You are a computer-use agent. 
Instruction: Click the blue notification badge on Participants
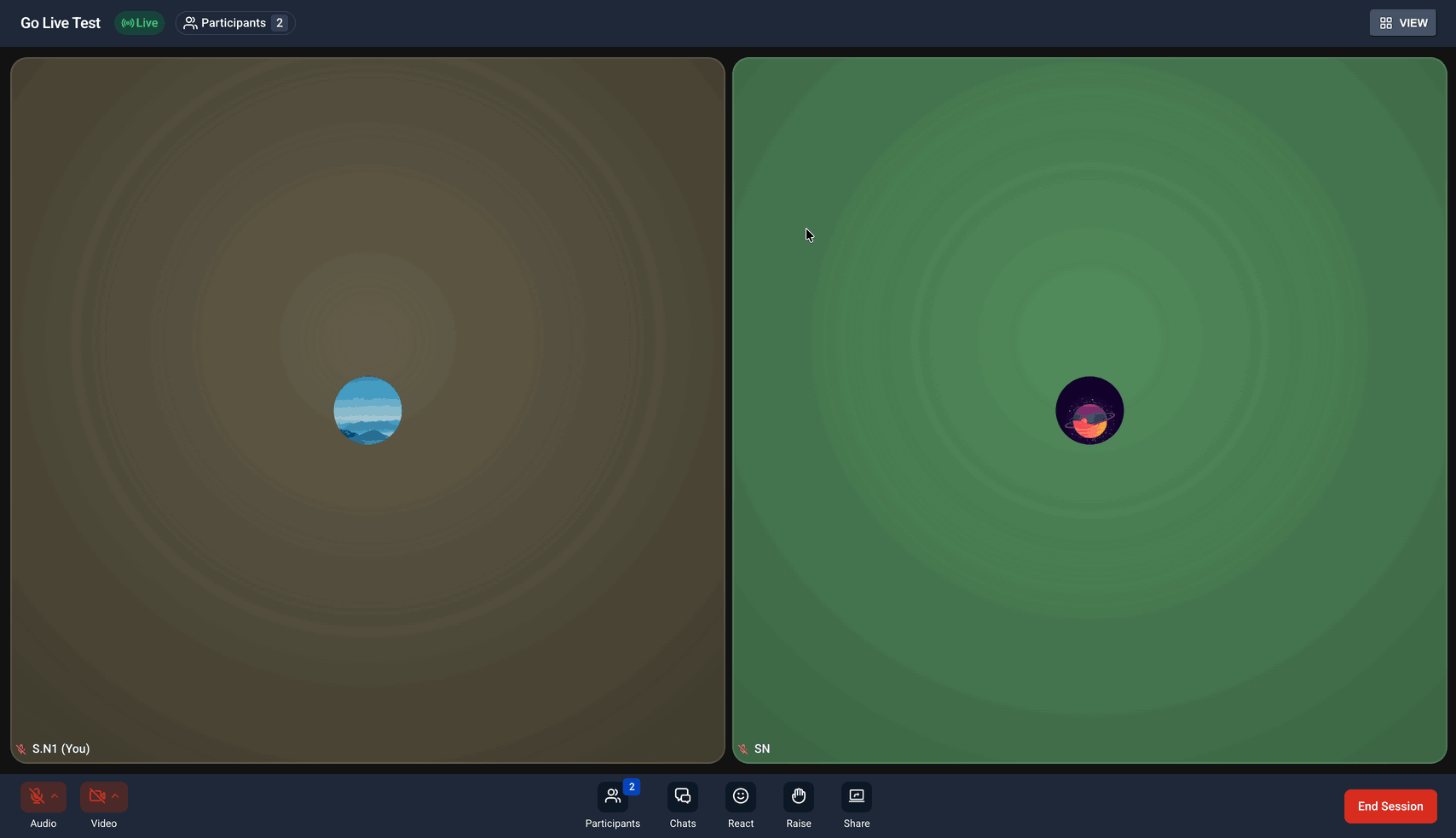pos(631,787)
